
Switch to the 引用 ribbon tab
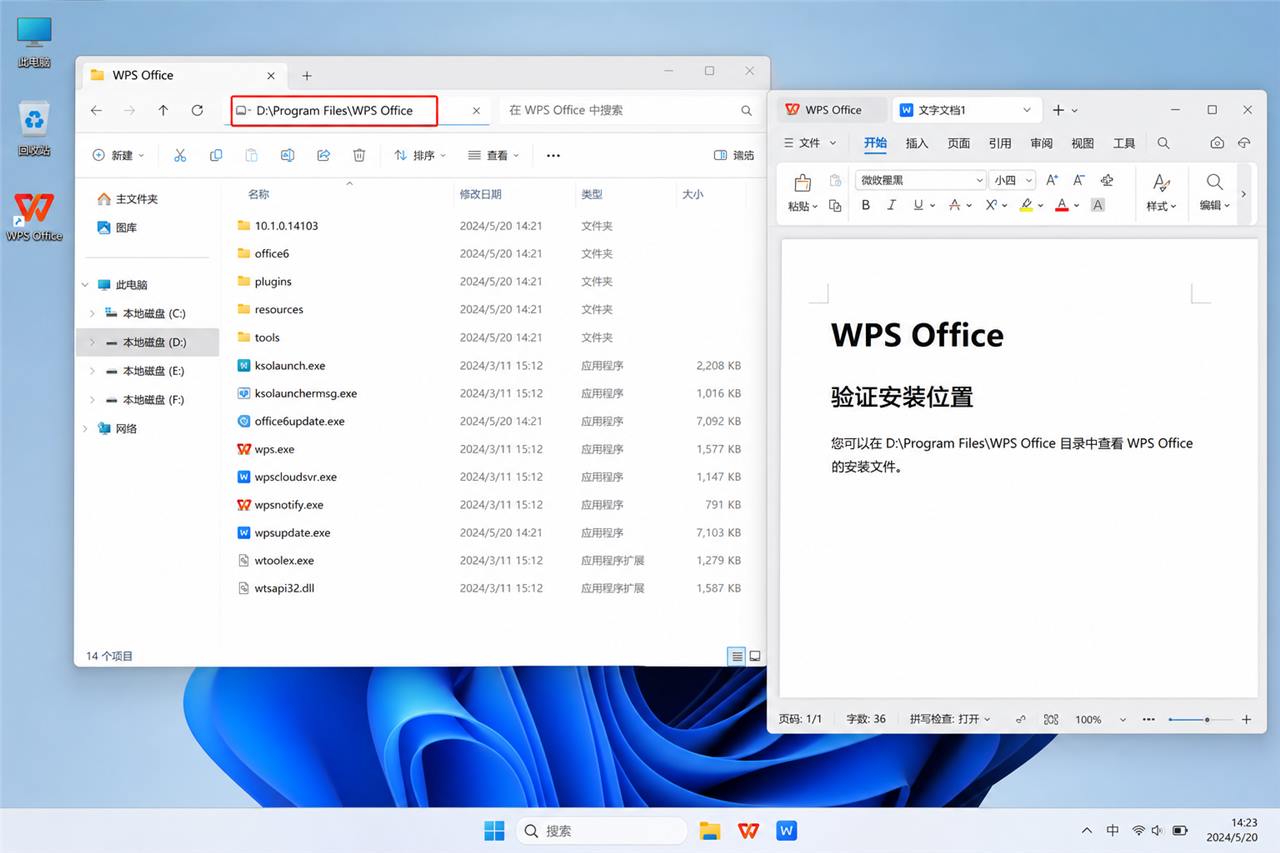pos(1000,143)
